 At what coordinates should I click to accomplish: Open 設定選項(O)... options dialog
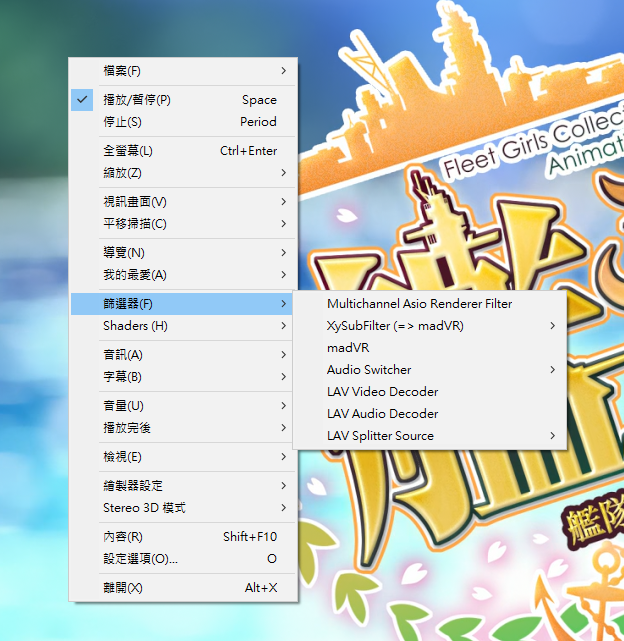183,559
